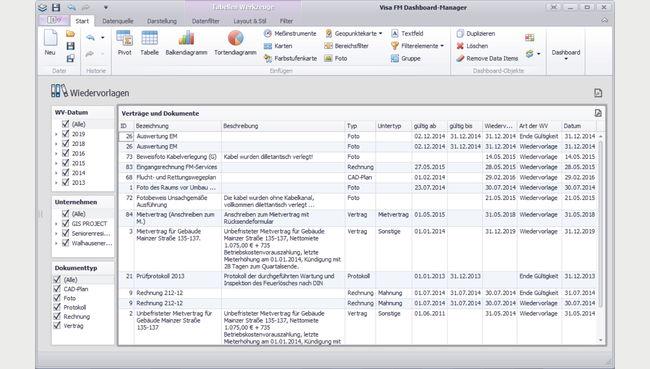Click the open folder icon in Datei group
Screen dimensions: 650x369
(70, 34)
